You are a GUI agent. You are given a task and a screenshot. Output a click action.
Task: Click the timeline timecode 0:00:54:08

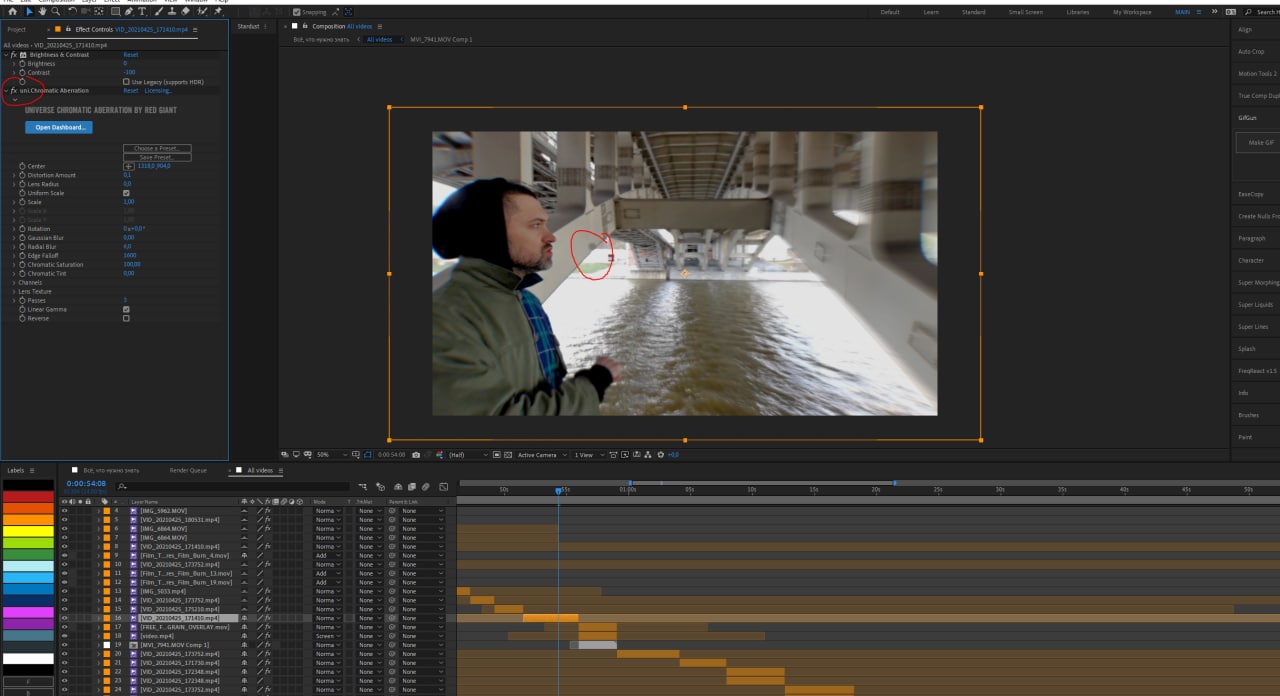[86, 483]
